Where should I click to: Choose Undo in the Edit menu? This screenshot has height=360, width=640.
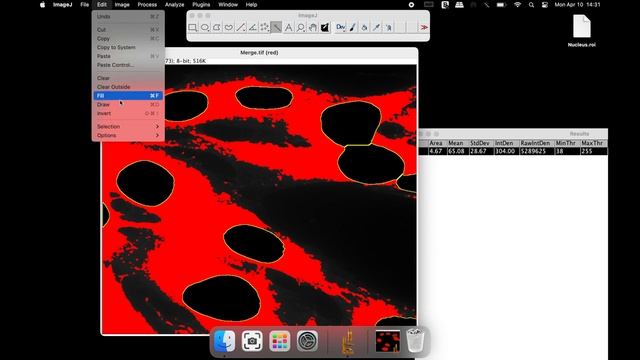point(128,16)
